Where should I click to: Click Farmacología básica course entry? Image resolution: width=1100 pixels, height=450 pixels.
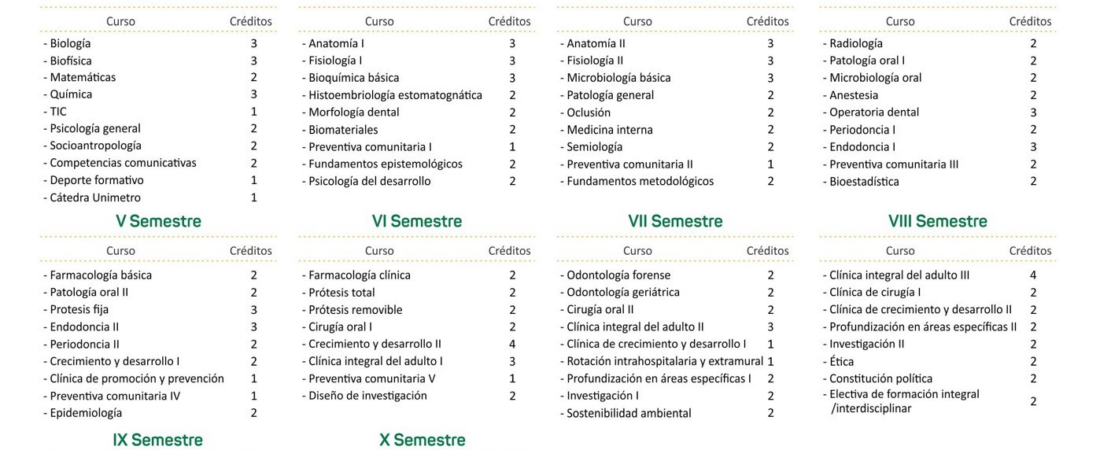[x=97, y=275]
